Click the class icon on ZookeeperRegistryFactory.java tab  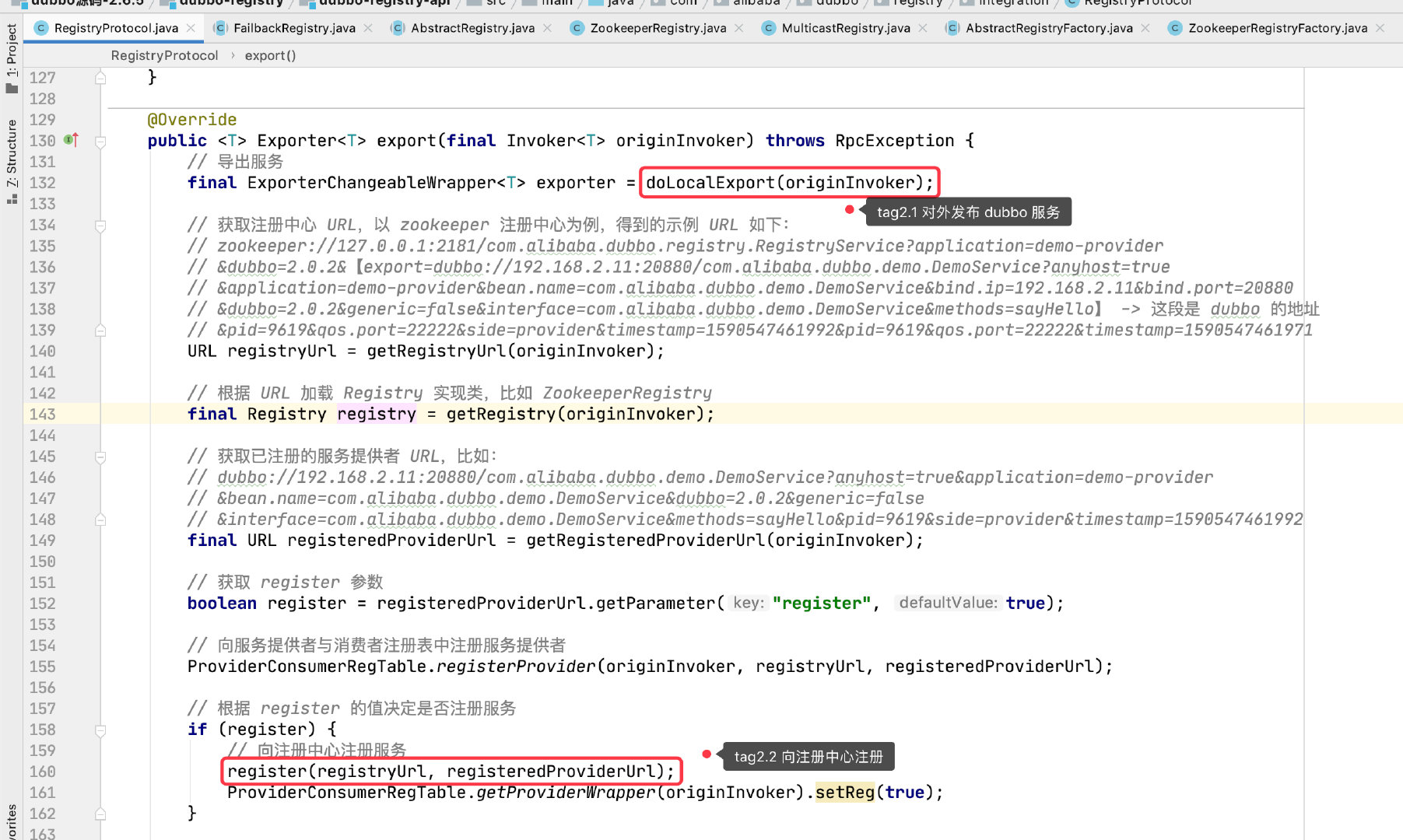coord(1175,28)
